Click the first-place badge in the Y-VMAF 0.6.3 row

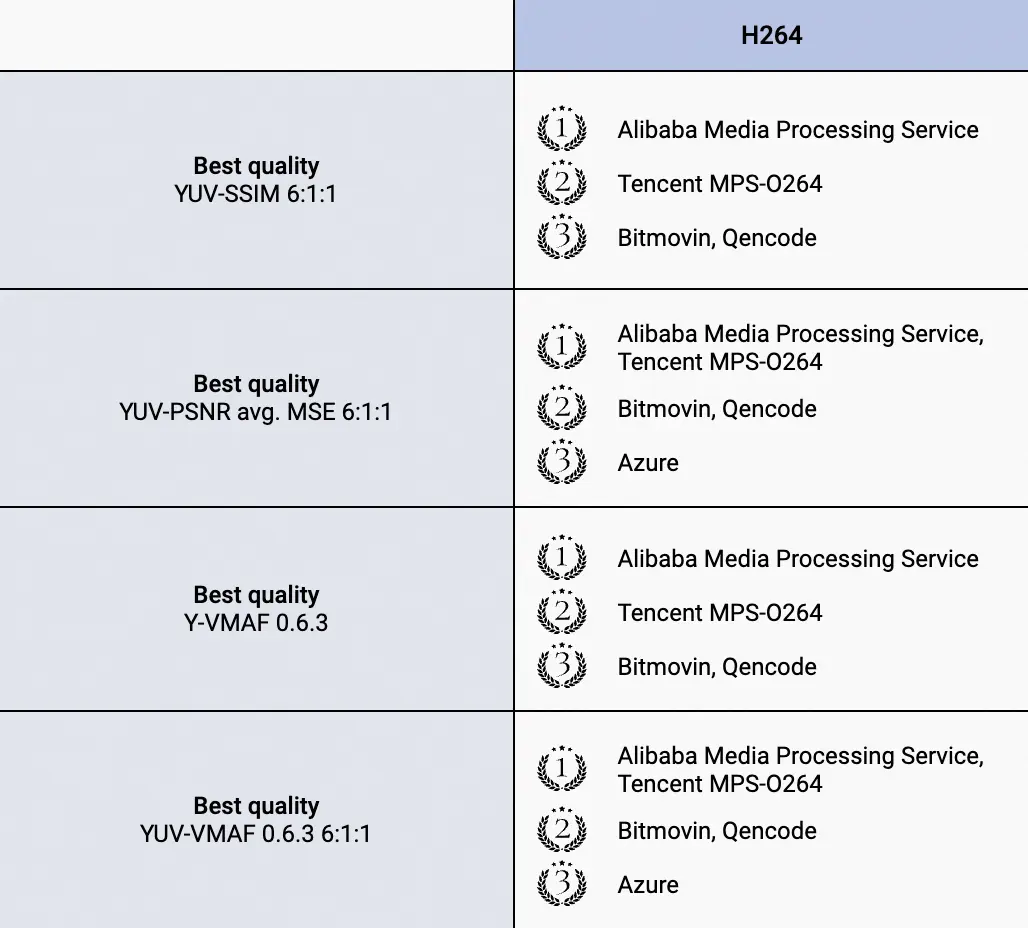point(562,558)
